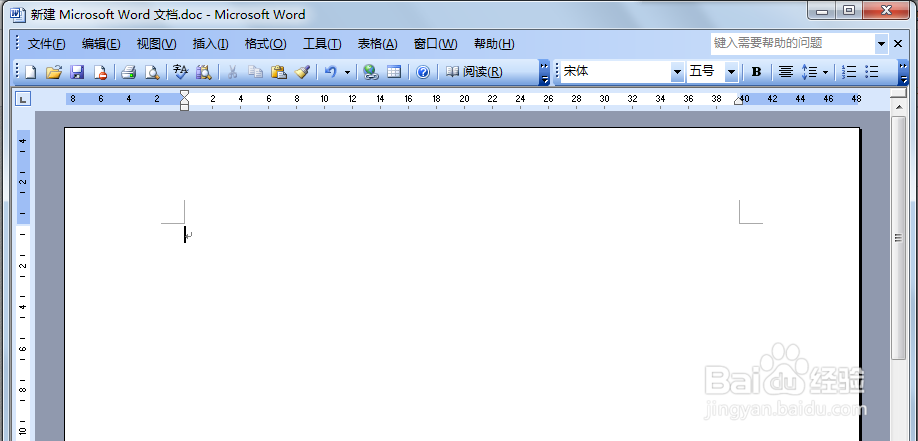Switch to reading layout with 阅读(R)

click(474, 72)
